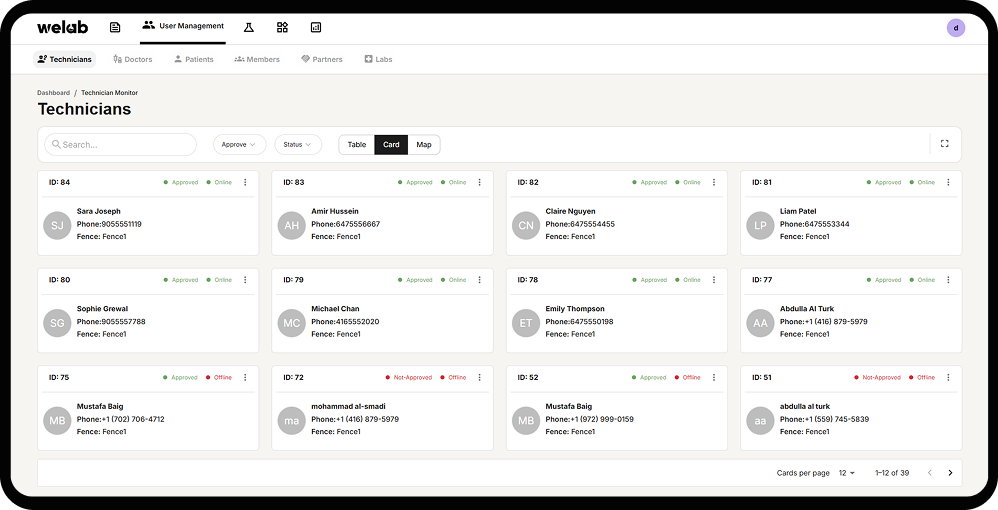The height and width of the screenshot is (510, 998).
Task: Click the Technician Monitor breadcrumb
Action: 109,93
